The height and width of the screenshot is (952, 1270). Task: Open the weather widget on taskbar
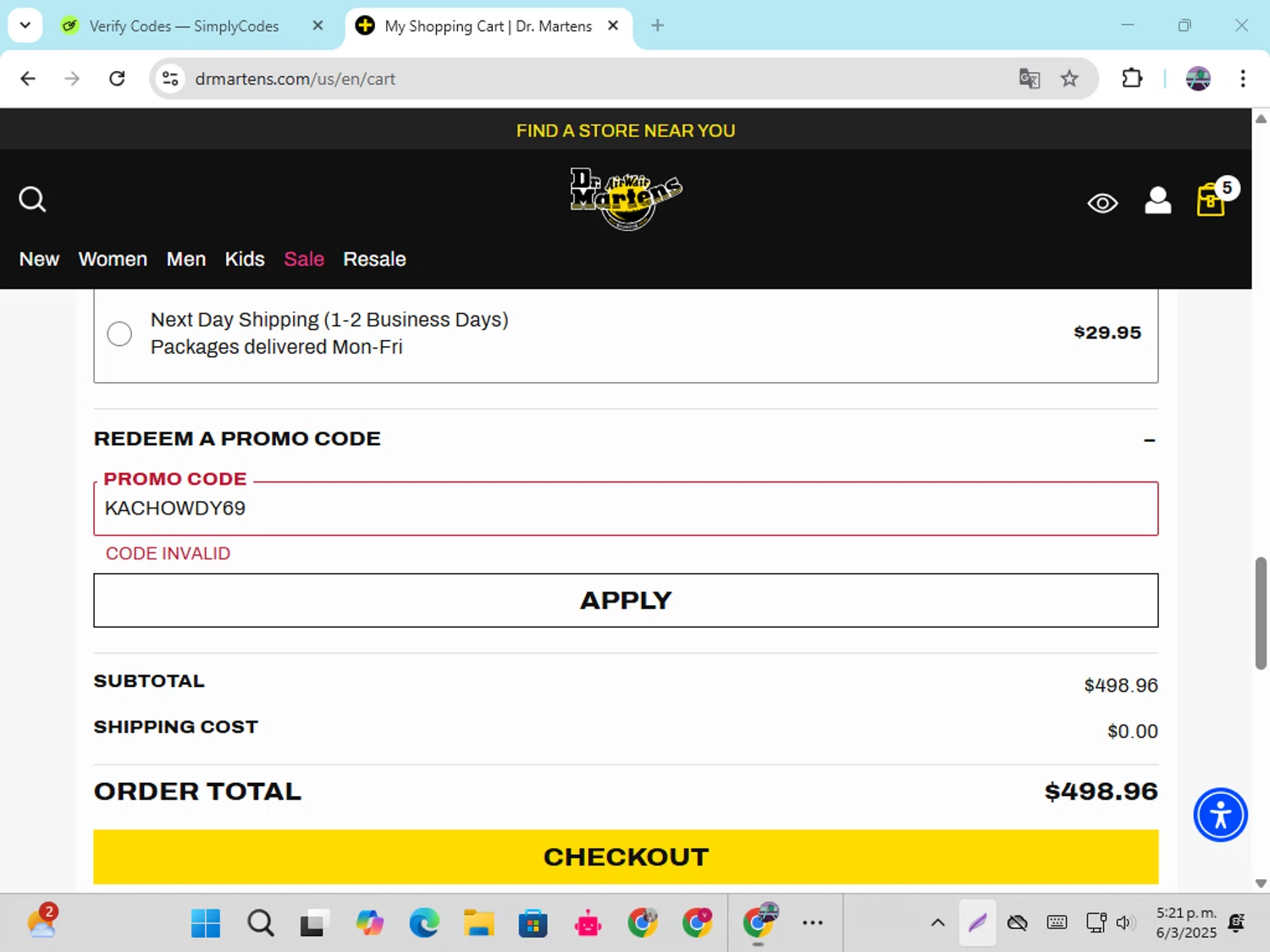tap(42, 921)
